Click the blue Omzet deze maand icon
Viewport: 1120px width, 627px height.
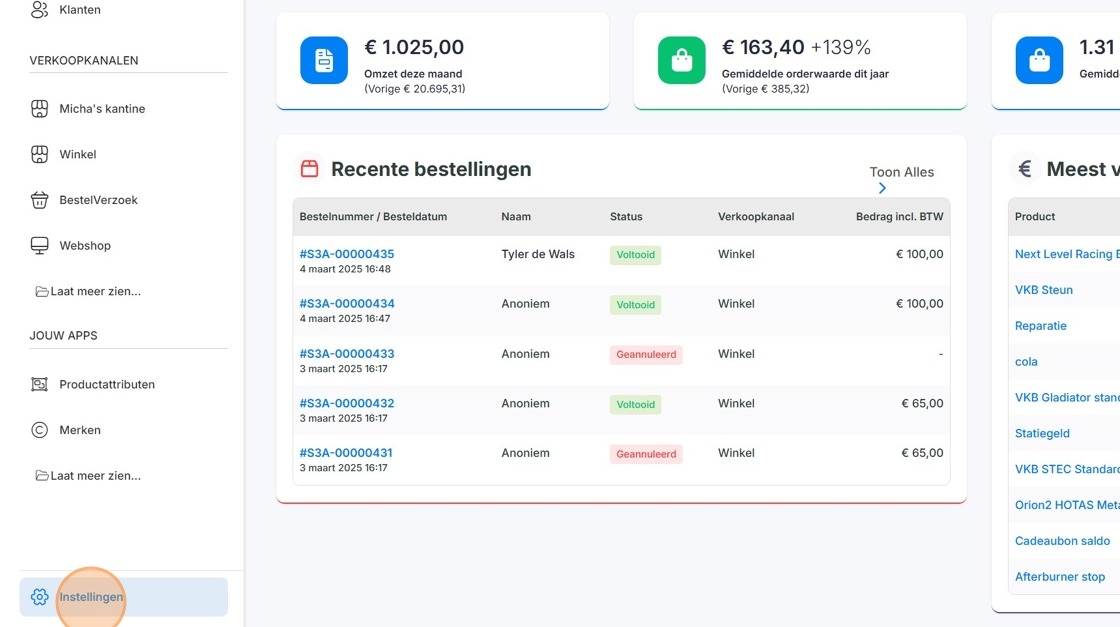[x=324, y=60]
